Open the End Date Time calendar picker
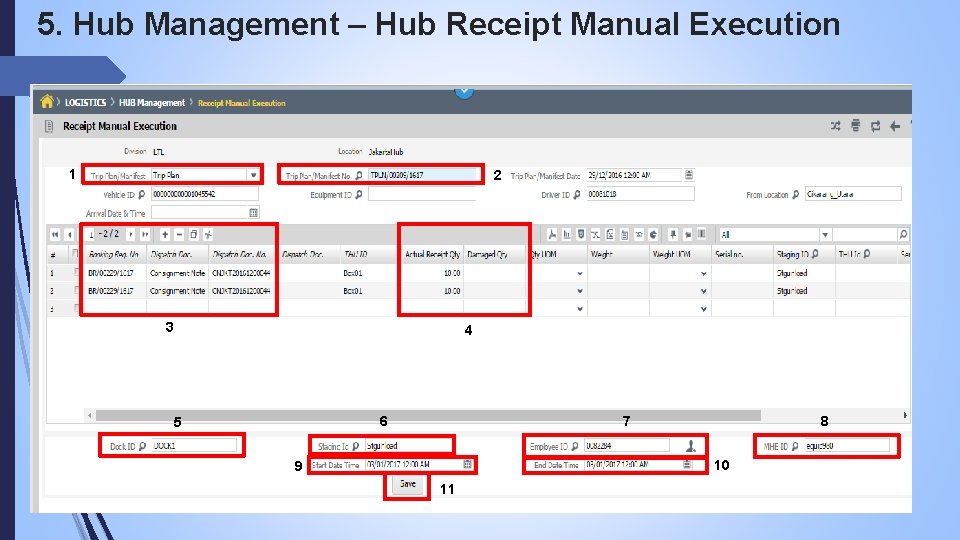This screenshot has width=960, height=540. (x=687, y=464)
